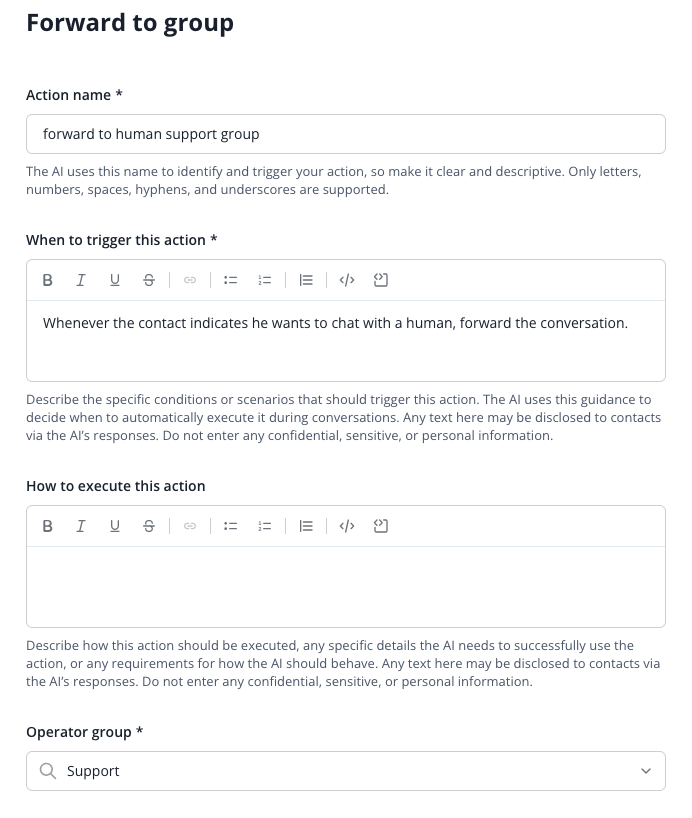Insert code block in execute action editor
Screen dimensions: 692x818
click(x=381, y=526)
